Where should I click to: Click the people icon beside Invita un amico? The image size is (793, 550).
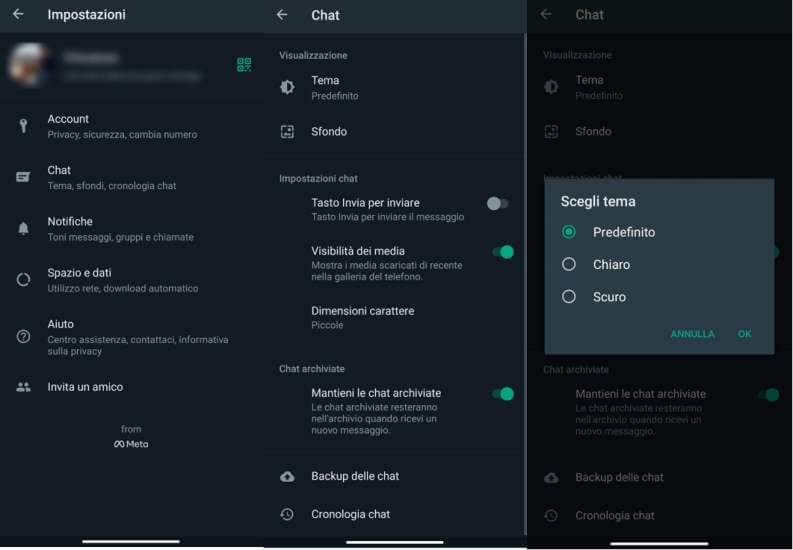tap(23, 387)
